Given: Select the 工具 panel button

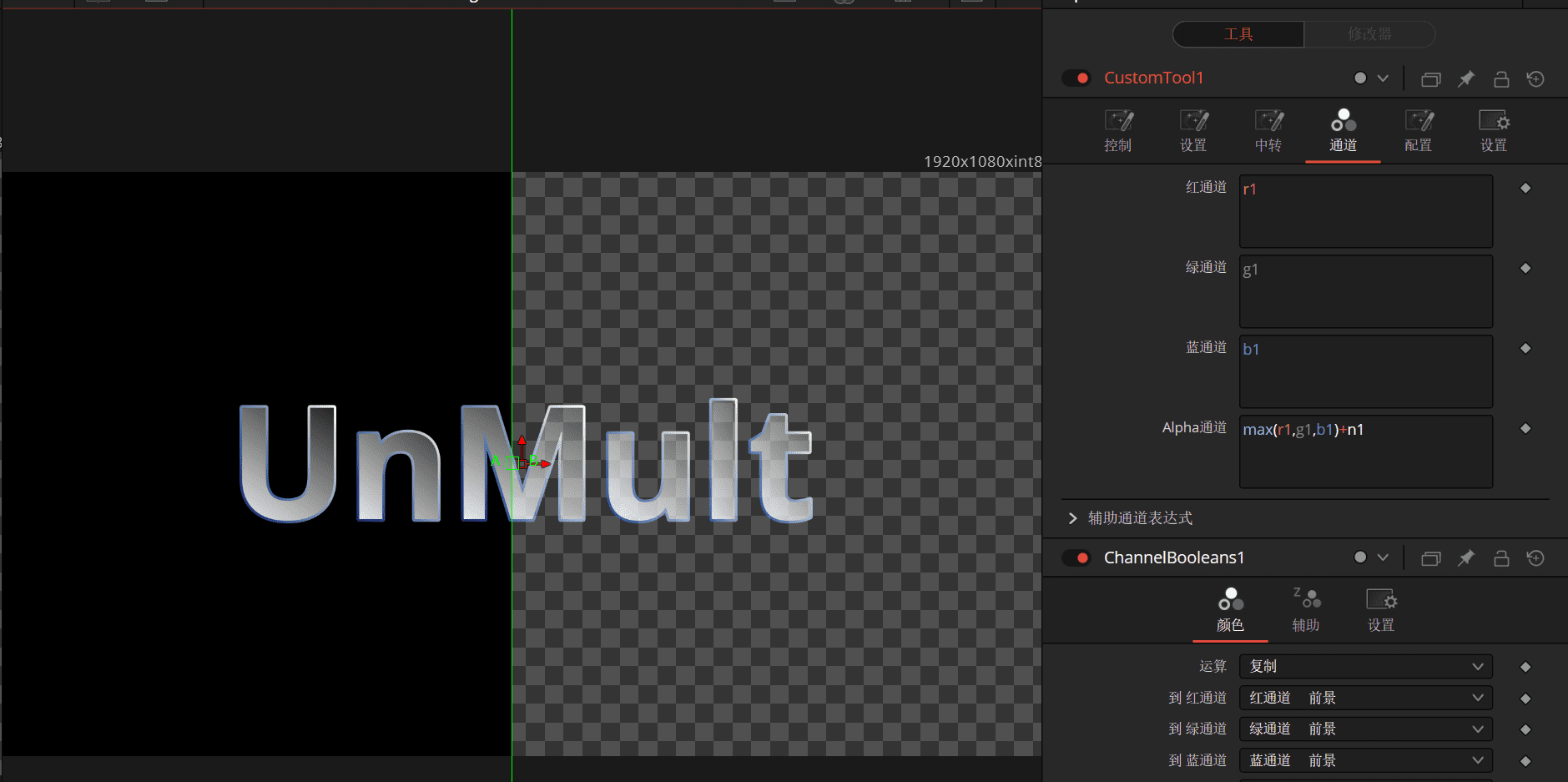Looking at the screenshot, I should (1238, 34).
